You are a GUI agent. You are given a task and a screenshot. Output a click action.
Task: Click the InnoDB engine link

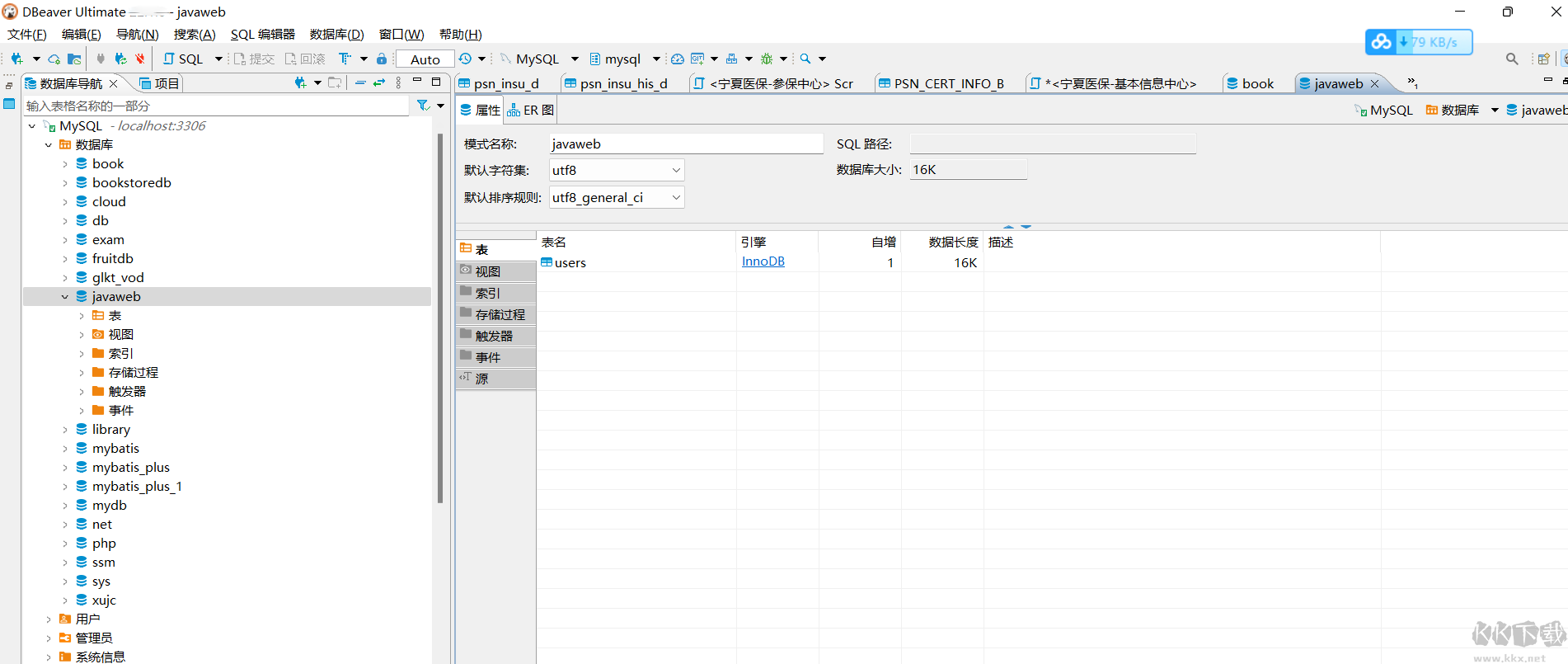pos(763,261)
